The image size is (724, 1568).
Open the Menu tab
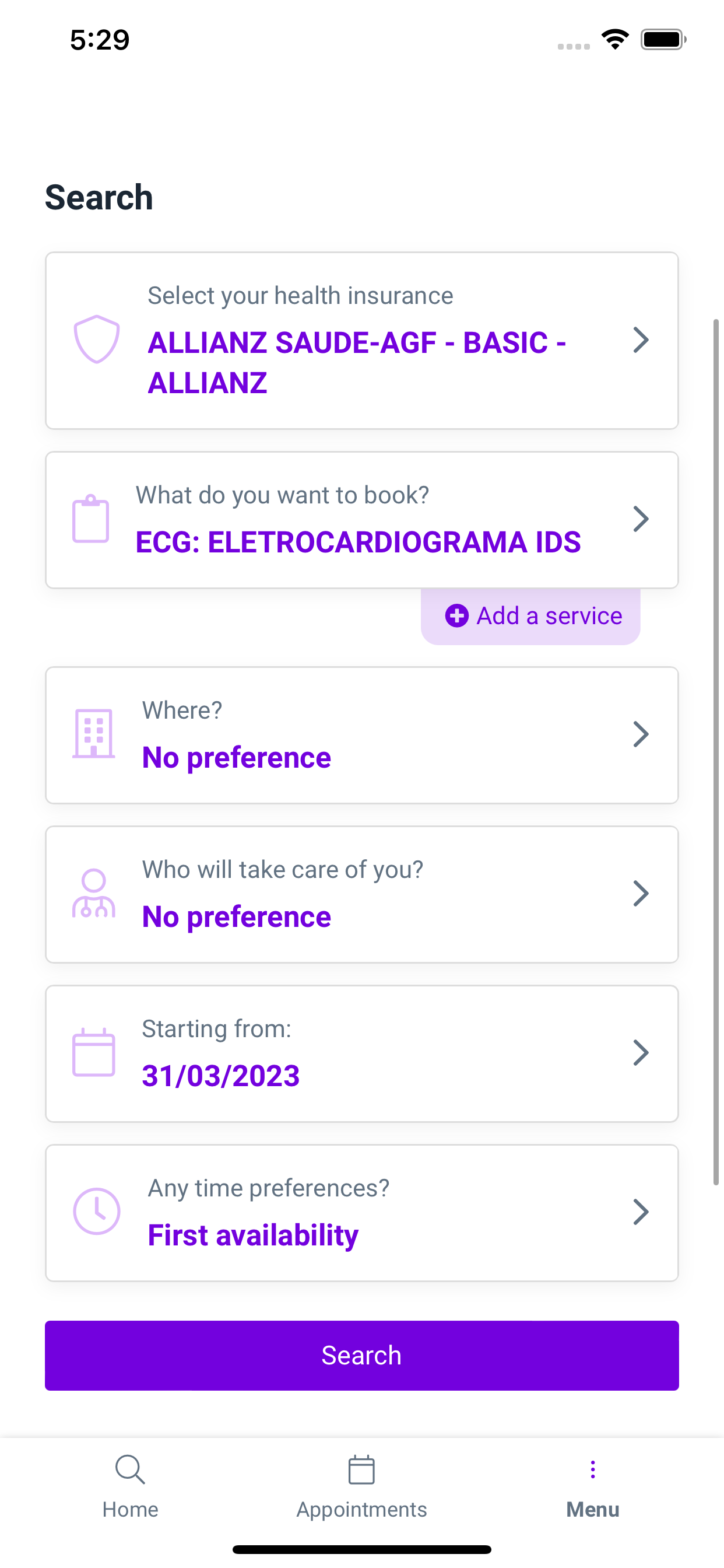[593, 1487]
